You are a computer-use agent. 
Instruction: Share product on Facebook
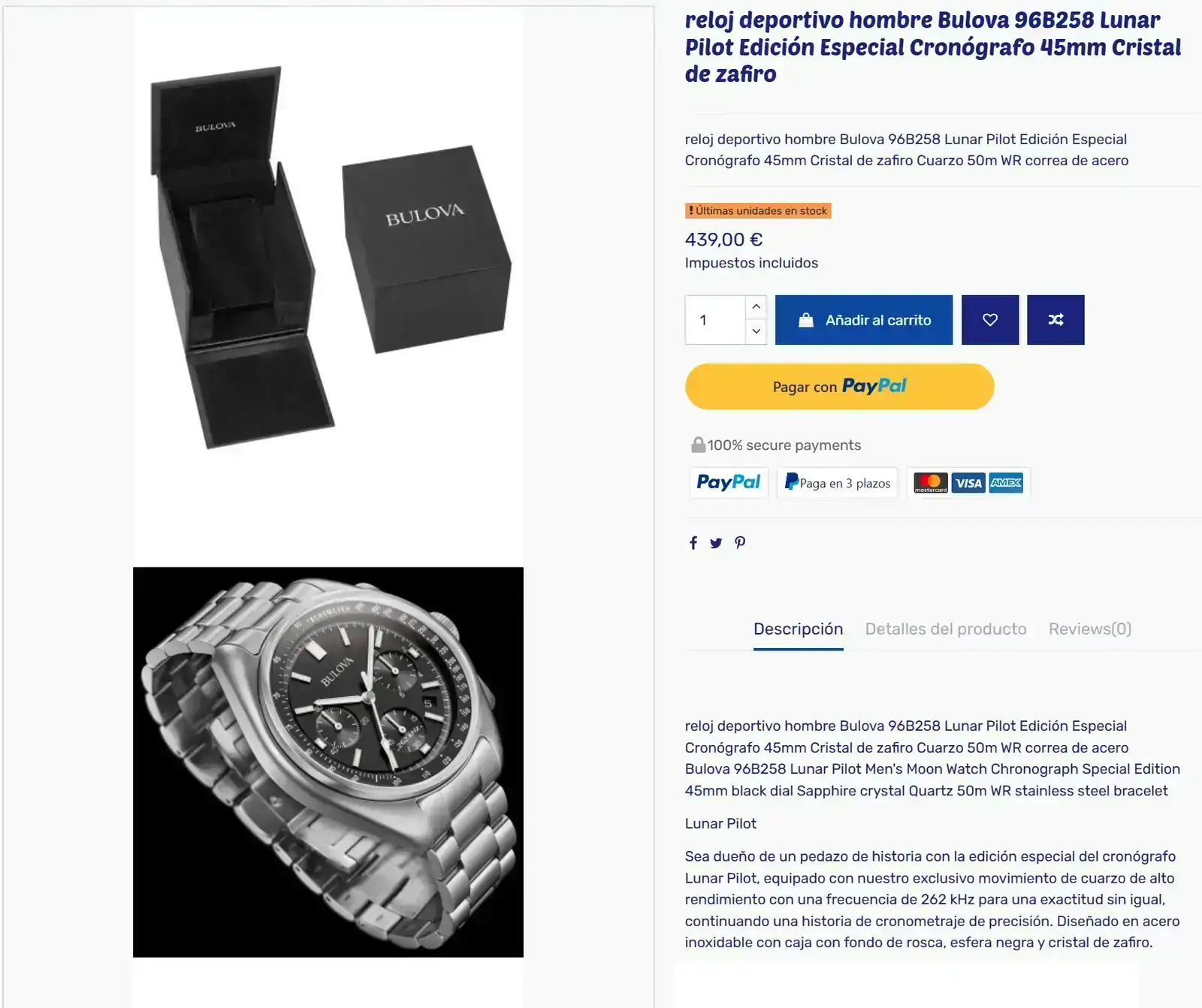tap(693, 543)
